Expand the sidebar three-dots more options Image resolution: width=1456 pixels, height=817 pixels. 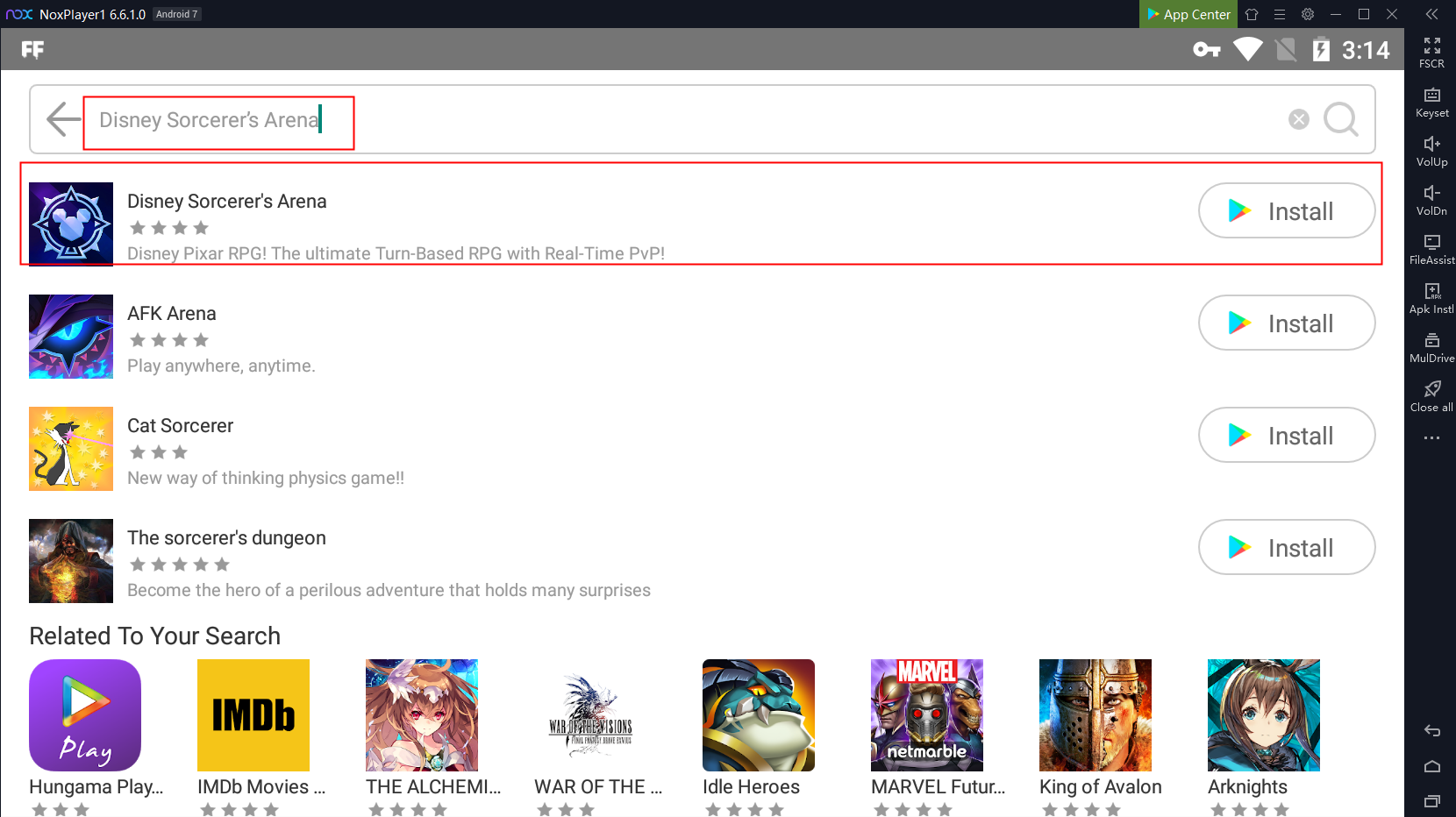click(1431, 437)
